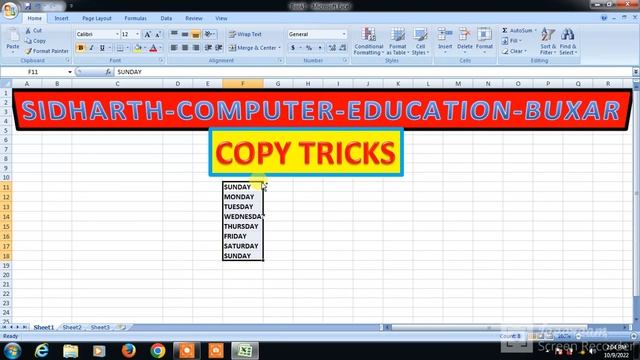
Task: Apply middle vertical alignment
Action: coord(185,34)
